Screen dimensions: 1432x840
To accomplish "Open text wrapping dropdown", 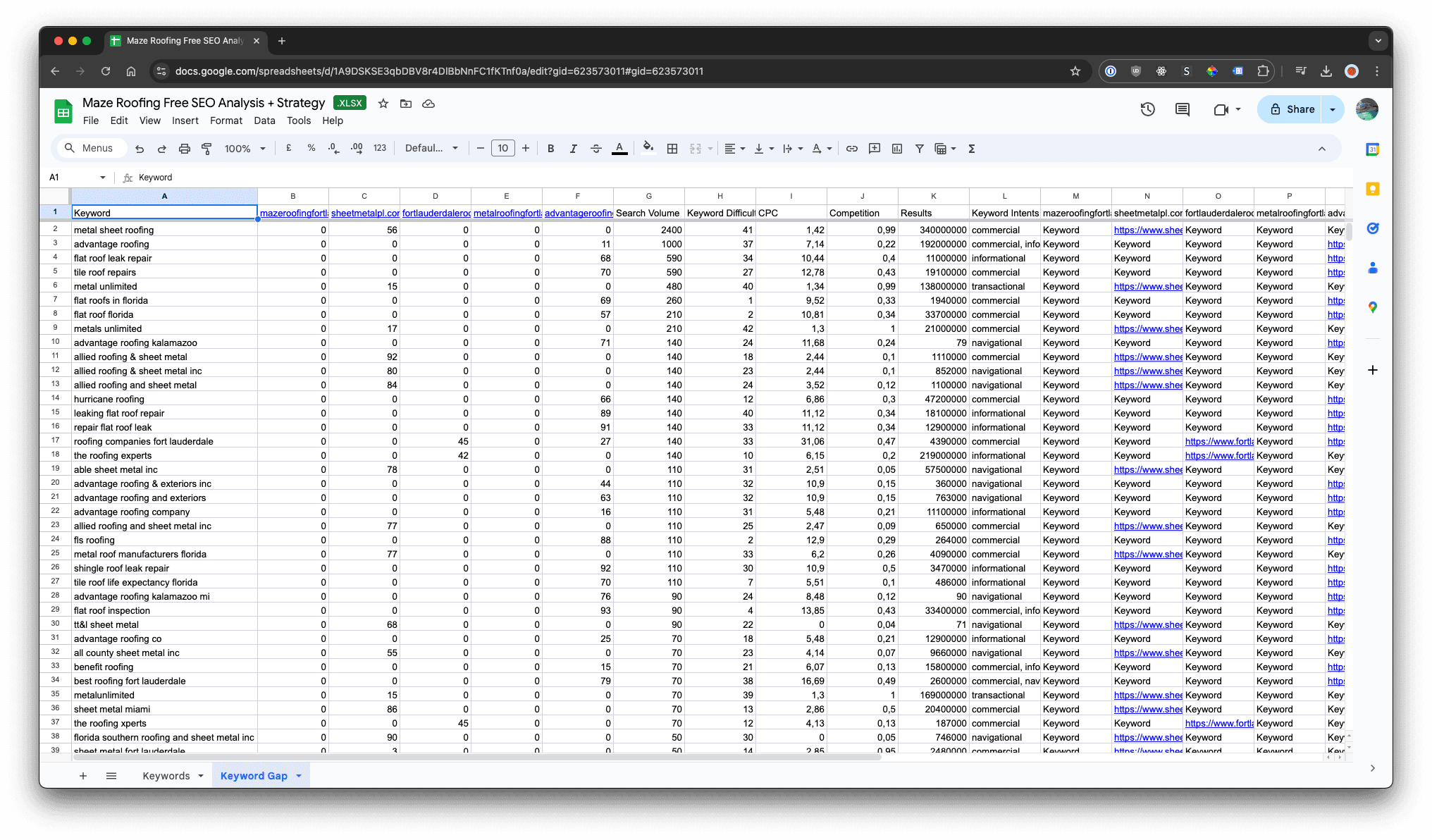I will [792, 149].
